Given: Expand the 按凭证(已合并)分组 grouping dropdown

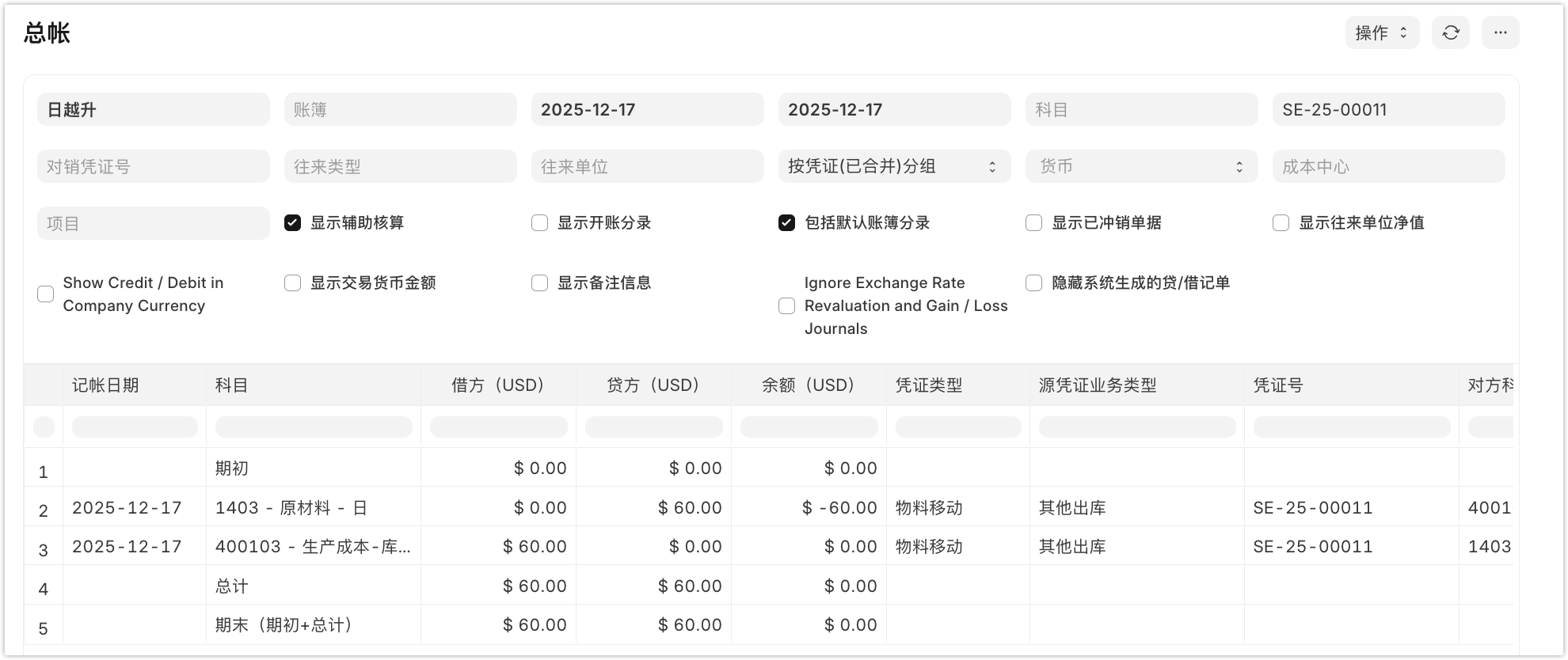Looking at the screenshot, I should tap(893, 166).
